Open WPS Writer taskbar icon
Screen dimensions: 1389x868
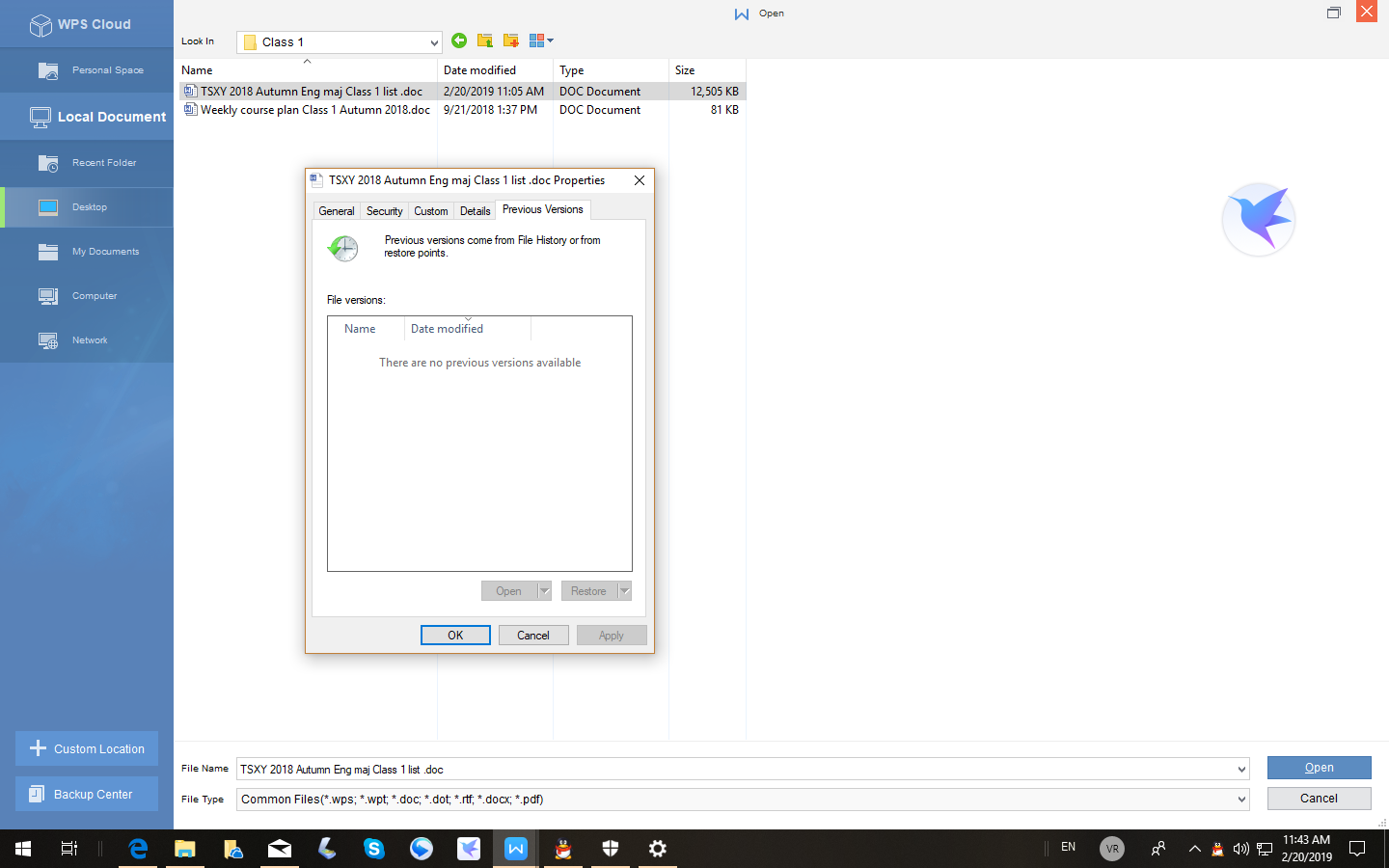(x=516, y=849)
